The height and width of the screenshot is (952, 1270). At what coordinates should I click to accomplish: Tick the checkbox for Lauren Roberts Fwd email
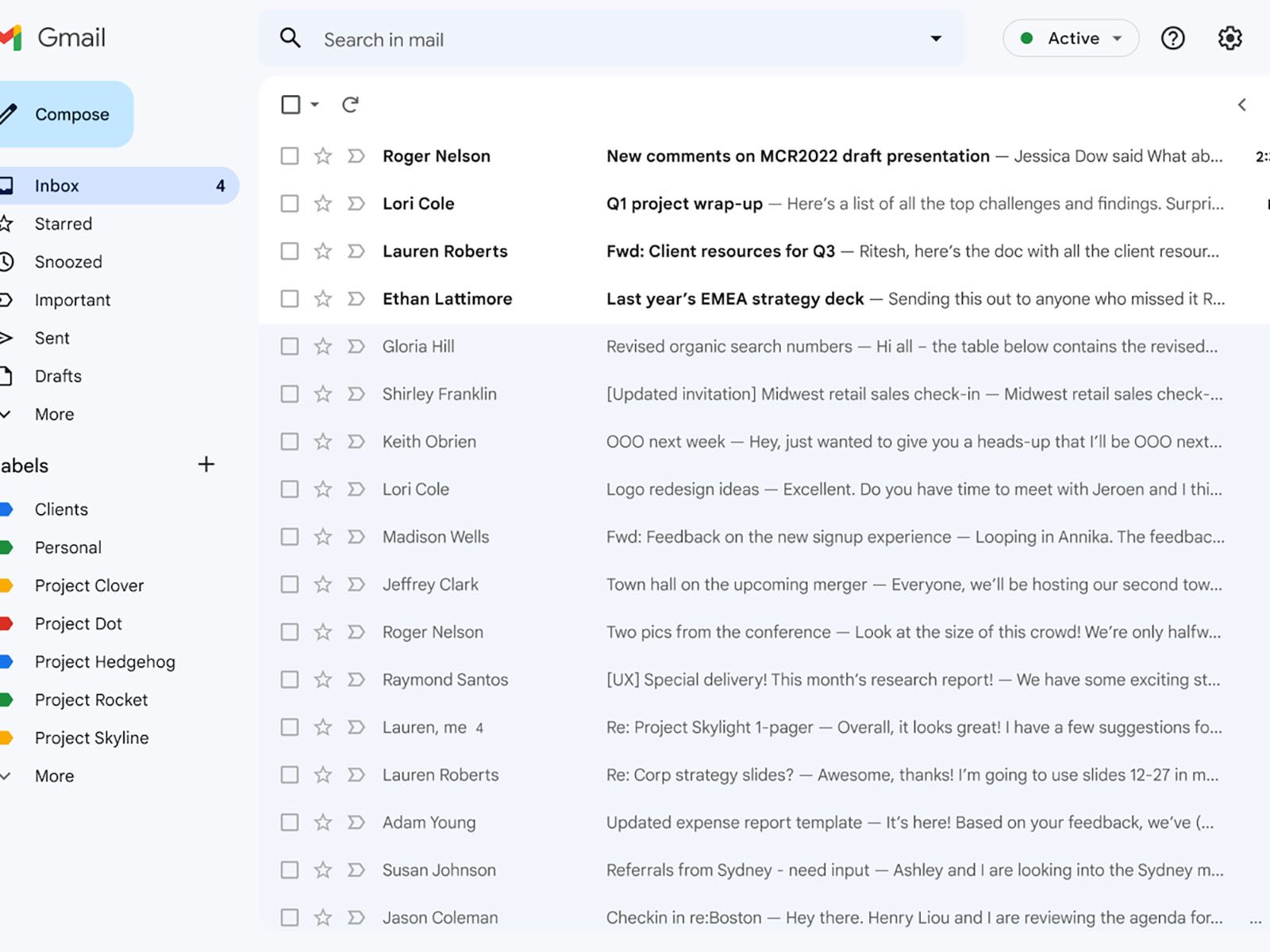[290, 251]
